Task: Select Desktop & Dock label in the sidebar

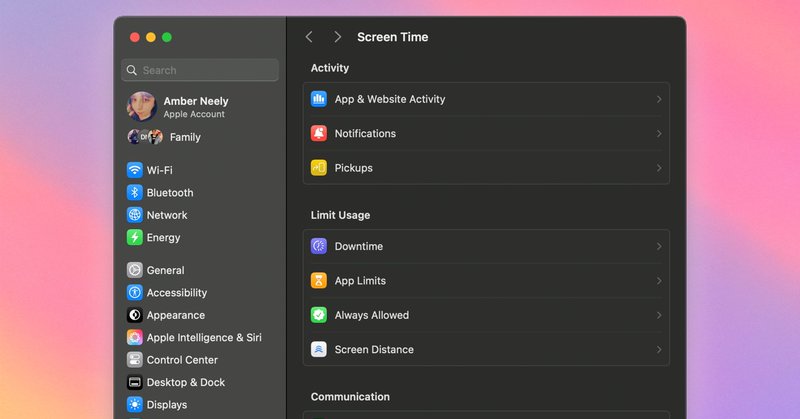Action: point(186,382)
